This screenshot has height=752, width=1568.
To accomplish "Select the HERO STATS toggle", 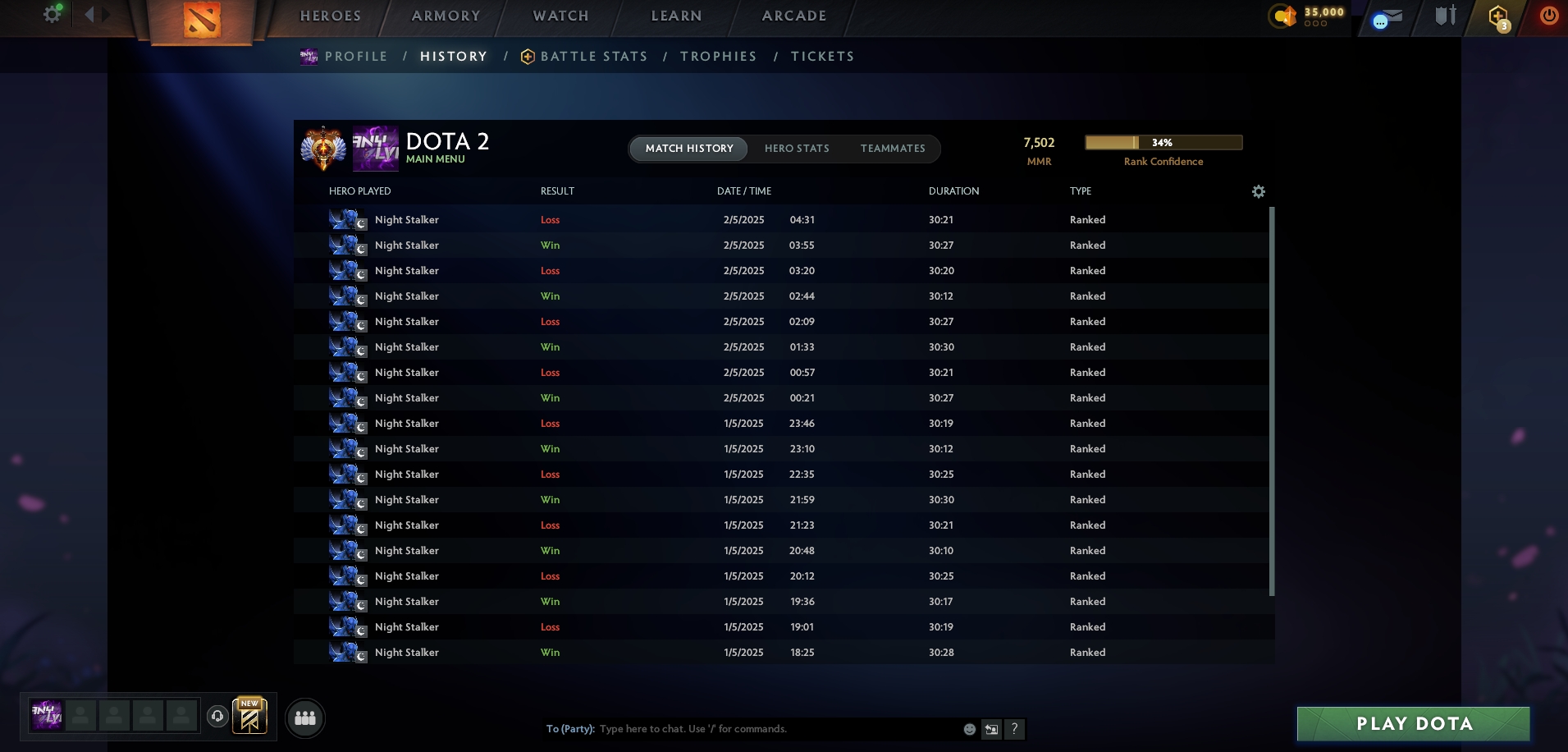I will tap(797, 149).
